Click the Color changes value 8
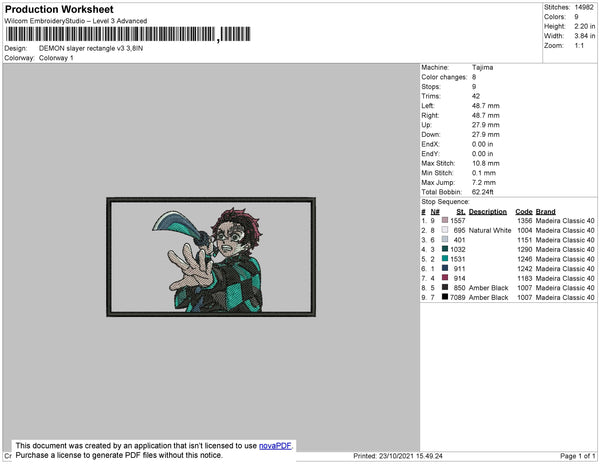Image resolution: width=600 pixels, height=464 pixels. pyautogui.click(x=474, y=77)
